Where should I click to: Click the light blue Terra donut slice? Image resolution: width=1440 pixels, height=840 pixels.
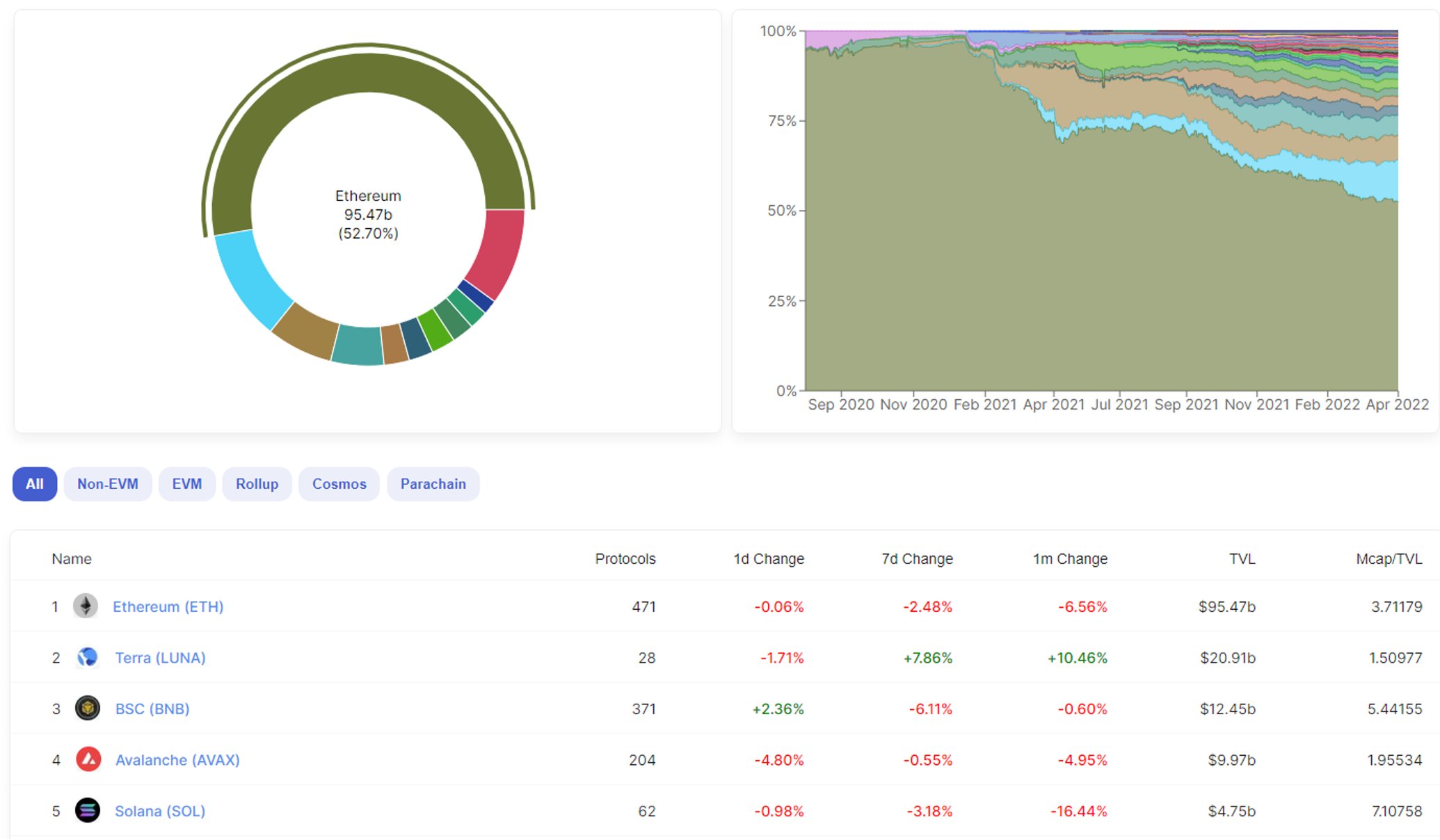(x=250, y=280)
